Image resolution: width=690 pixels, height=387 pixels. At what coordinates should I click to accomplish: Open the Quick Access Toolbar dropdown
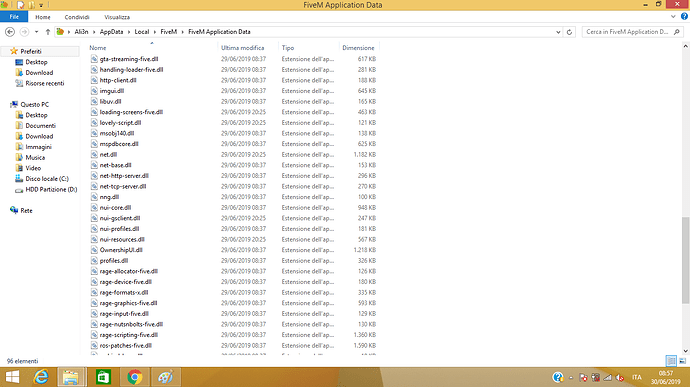point(41,5)
